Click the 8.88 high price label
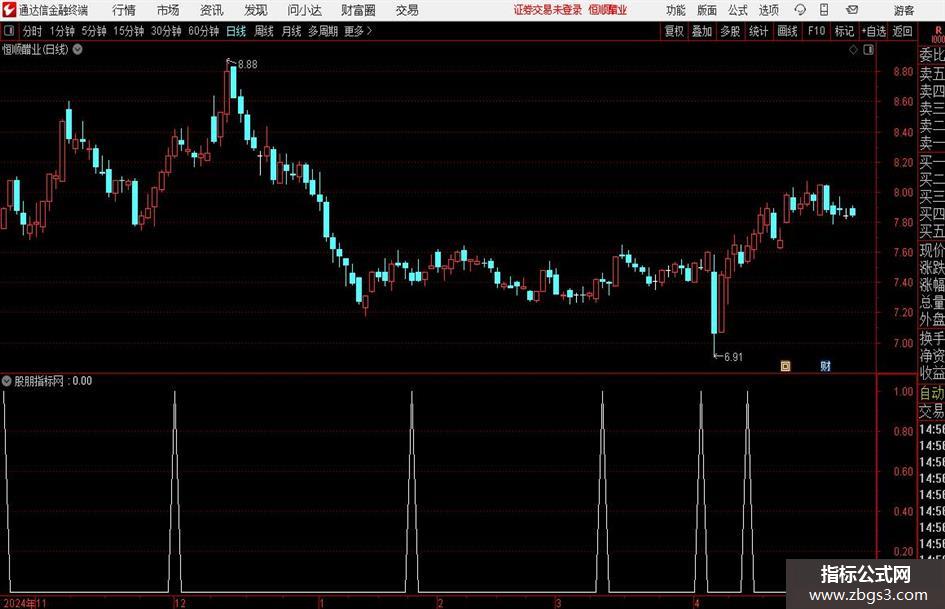Screen dimensions: 945x609 [248, 65]
